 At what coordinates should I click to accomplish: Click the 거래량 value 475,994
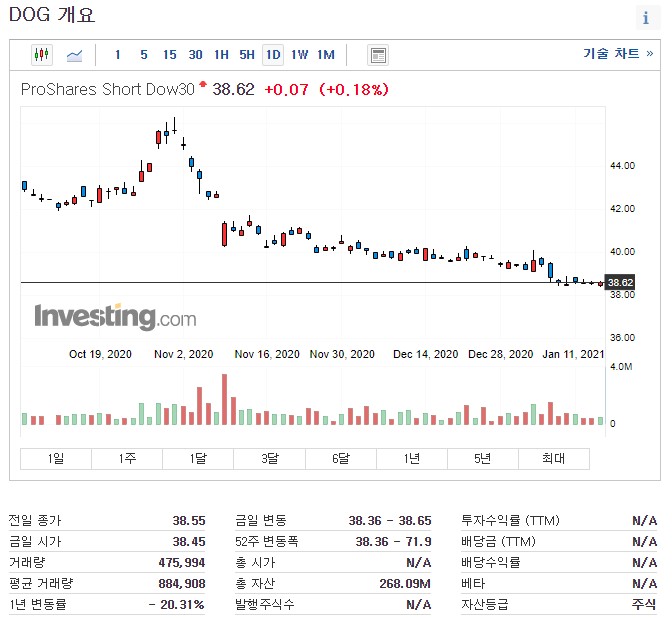click(182, 563)
